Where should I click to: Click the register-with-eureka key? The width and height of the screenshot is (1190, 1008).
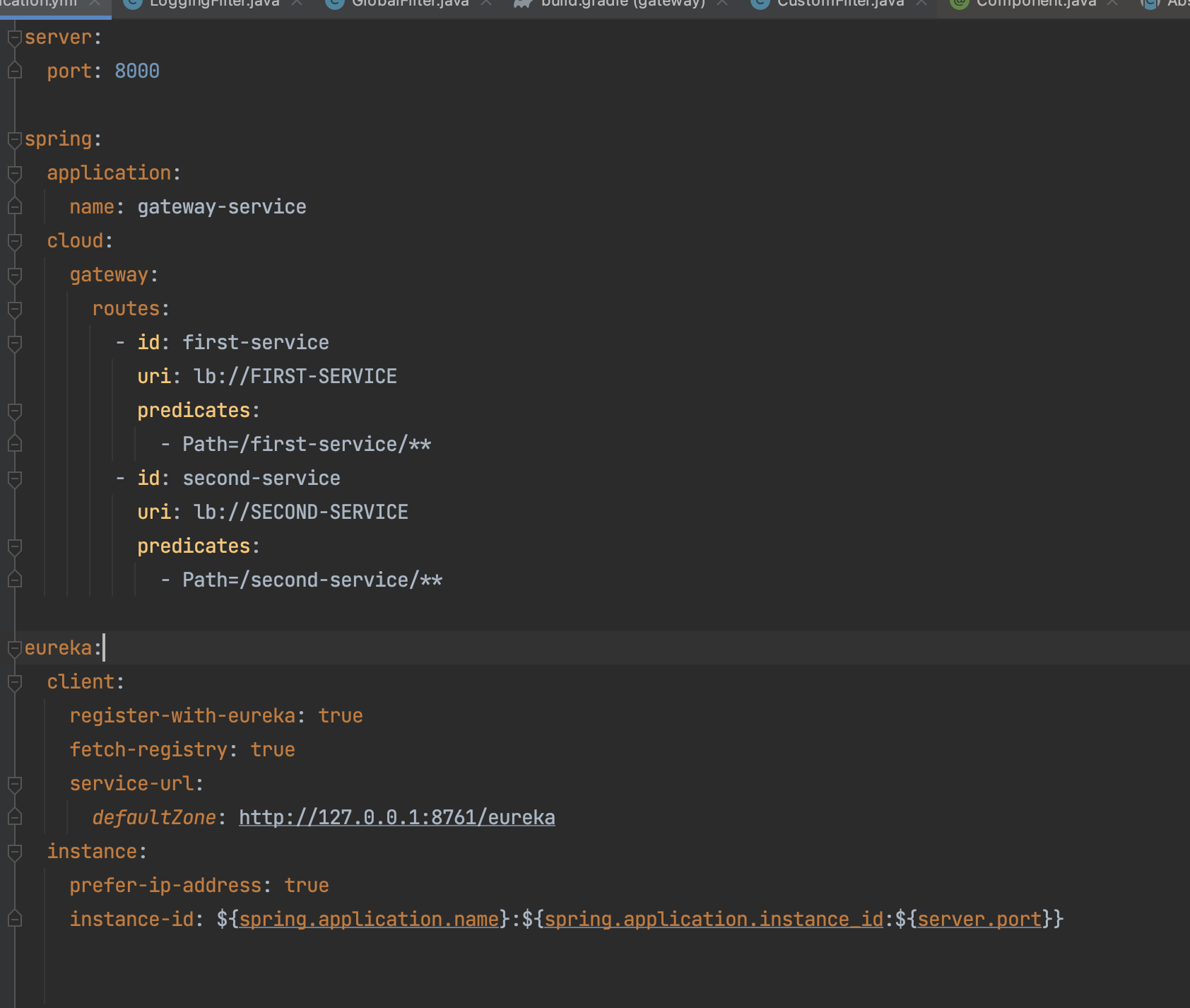click(x=182, y=716)
